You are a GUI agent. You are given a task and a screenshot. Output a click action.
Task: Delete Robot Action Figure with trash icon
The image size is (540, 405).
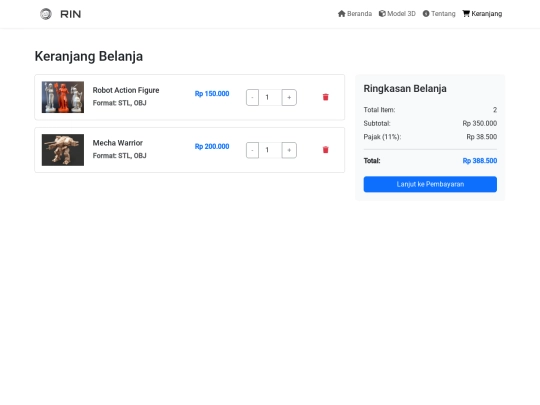[325, 97]
